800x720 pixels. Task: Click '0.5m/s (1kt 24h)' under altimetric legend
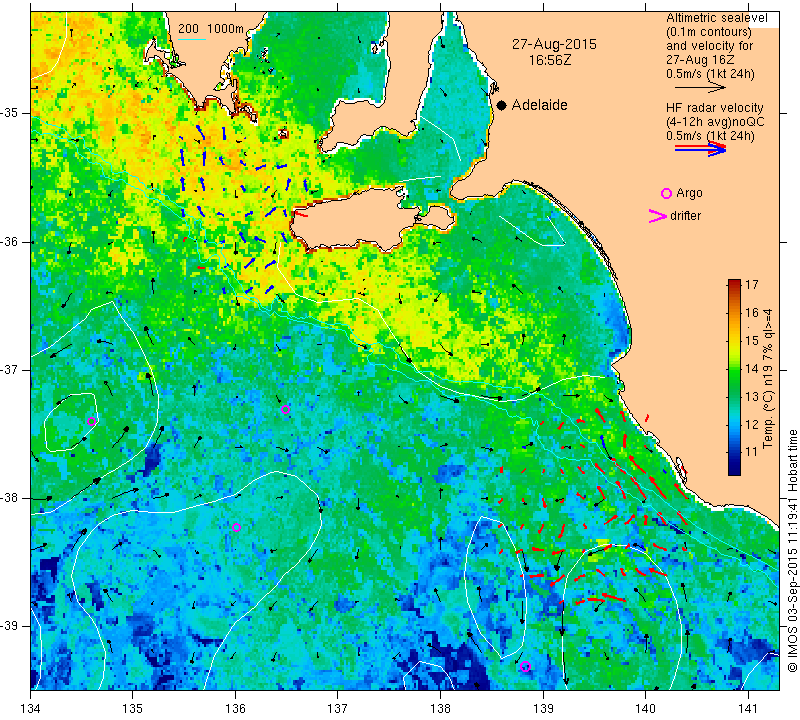pyautogui.click(x=710, y=74)
